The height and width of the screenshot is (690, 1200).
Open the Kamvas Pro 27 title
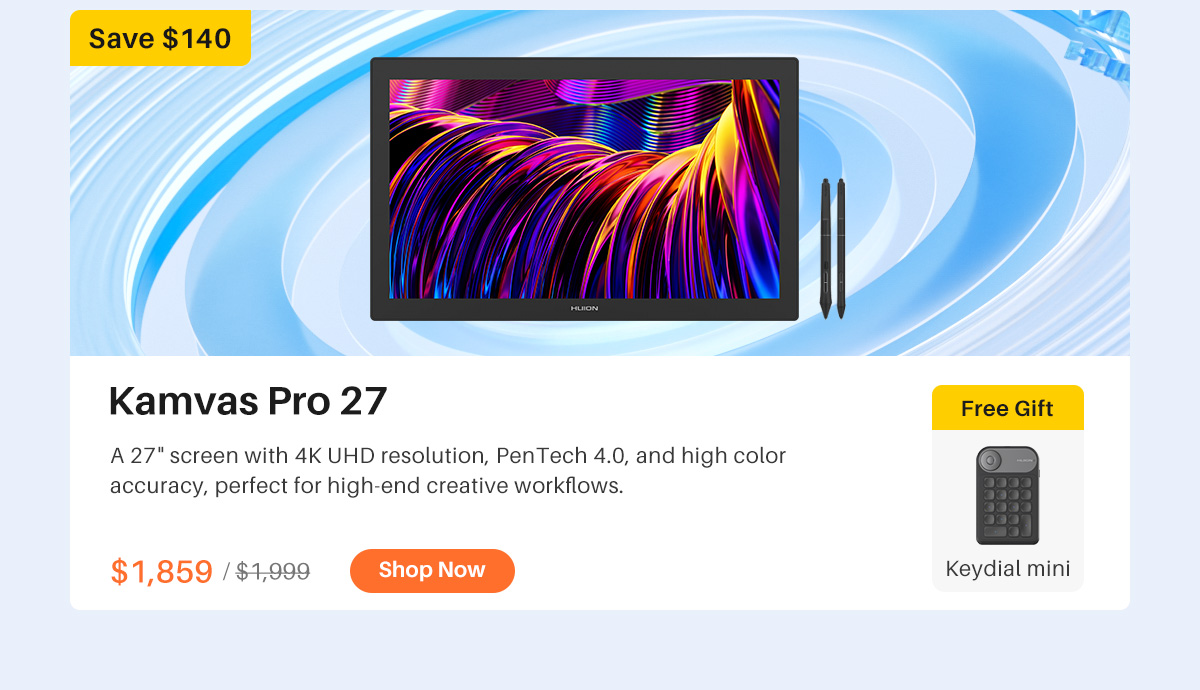(x=248, y=401)
